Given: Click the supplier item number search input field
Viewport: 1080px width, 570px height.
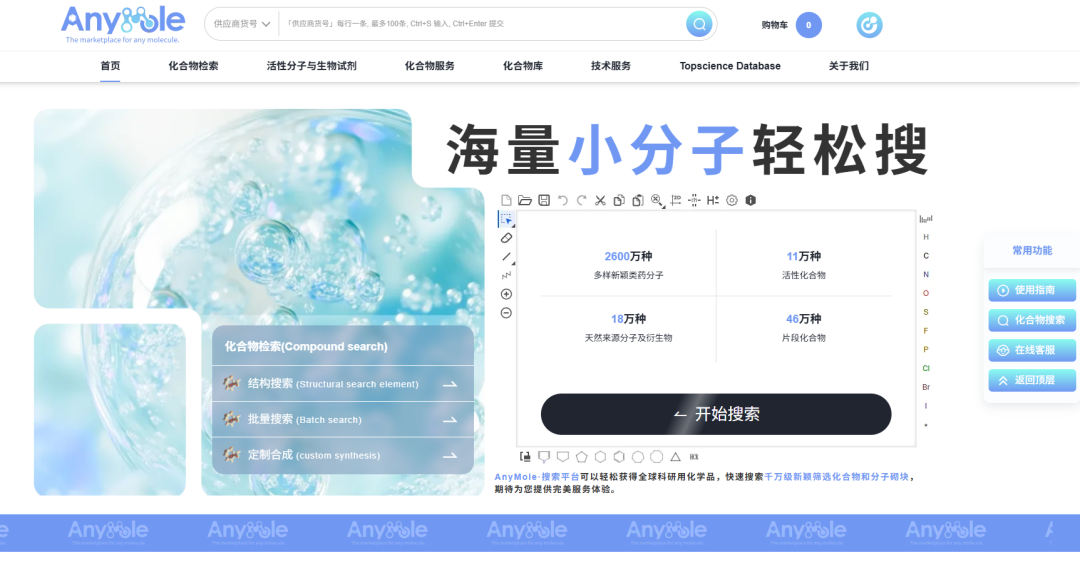Looking at the screenshot, I should (480, 24).
